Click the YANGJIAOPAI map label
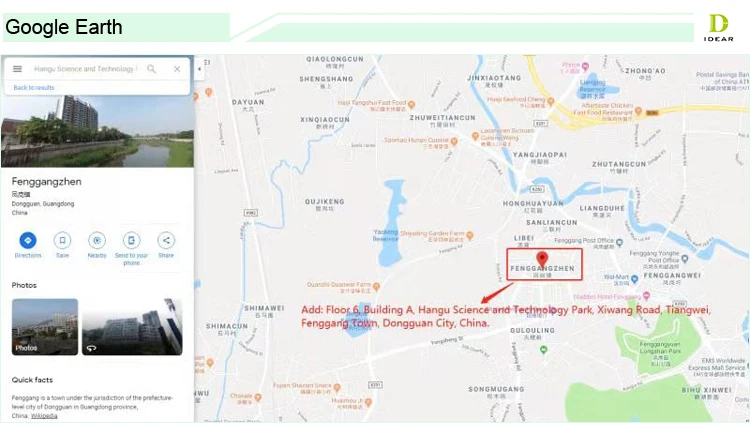 [540, 155]
